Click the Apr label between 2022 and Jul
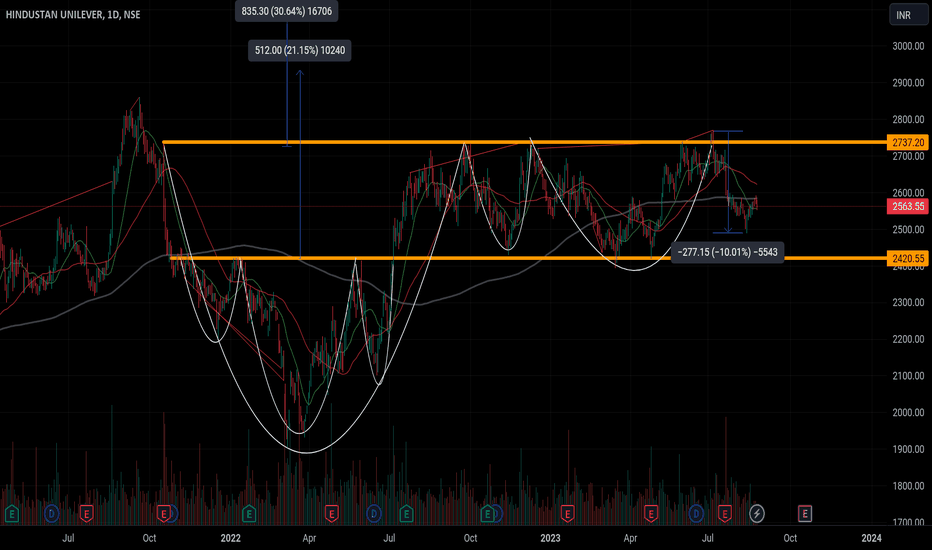The height and width of the screenshot is (550, 932). tap(309, 538)
